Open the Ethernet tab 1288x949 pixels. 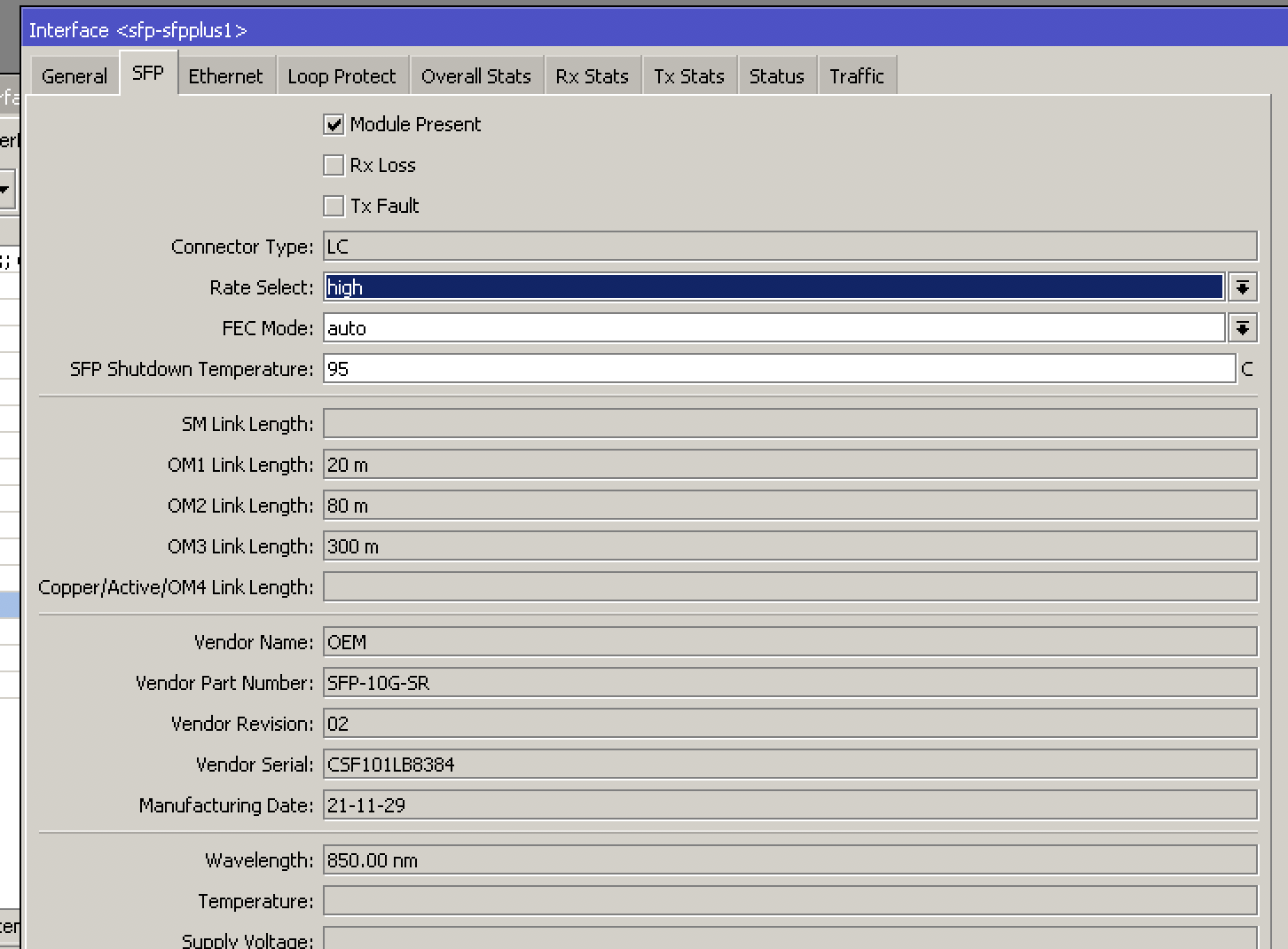point(226,76)
